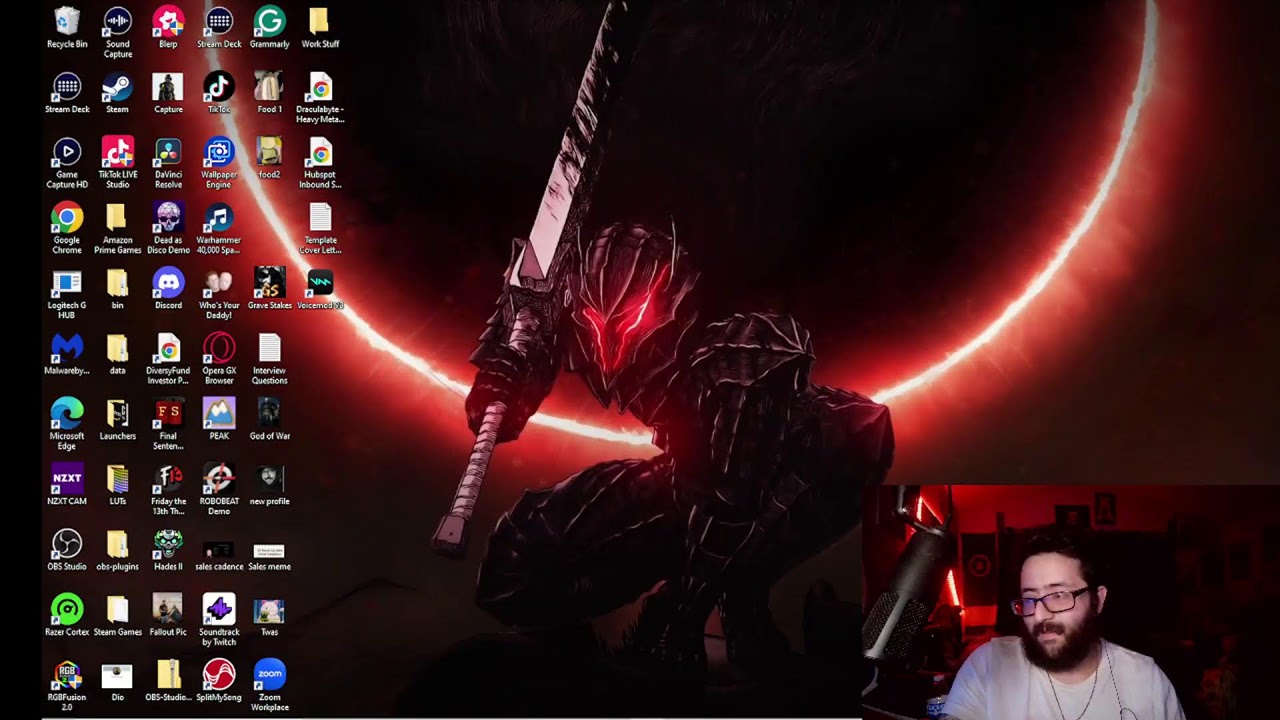Viewport: 1280px width, 720px height.
Task: Launch the God of War shortcut
Action: click(269, 420)
